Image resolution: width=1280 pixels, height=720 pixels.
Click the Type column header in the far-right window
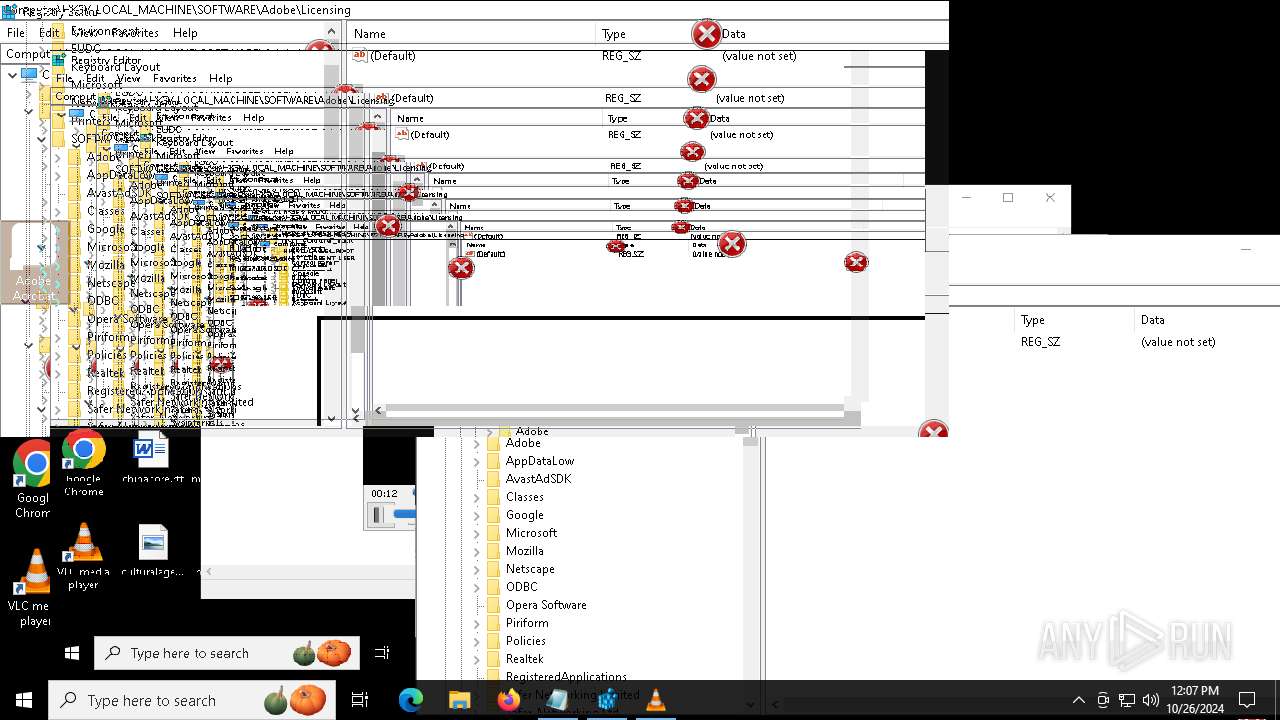tap(1032, 320)
